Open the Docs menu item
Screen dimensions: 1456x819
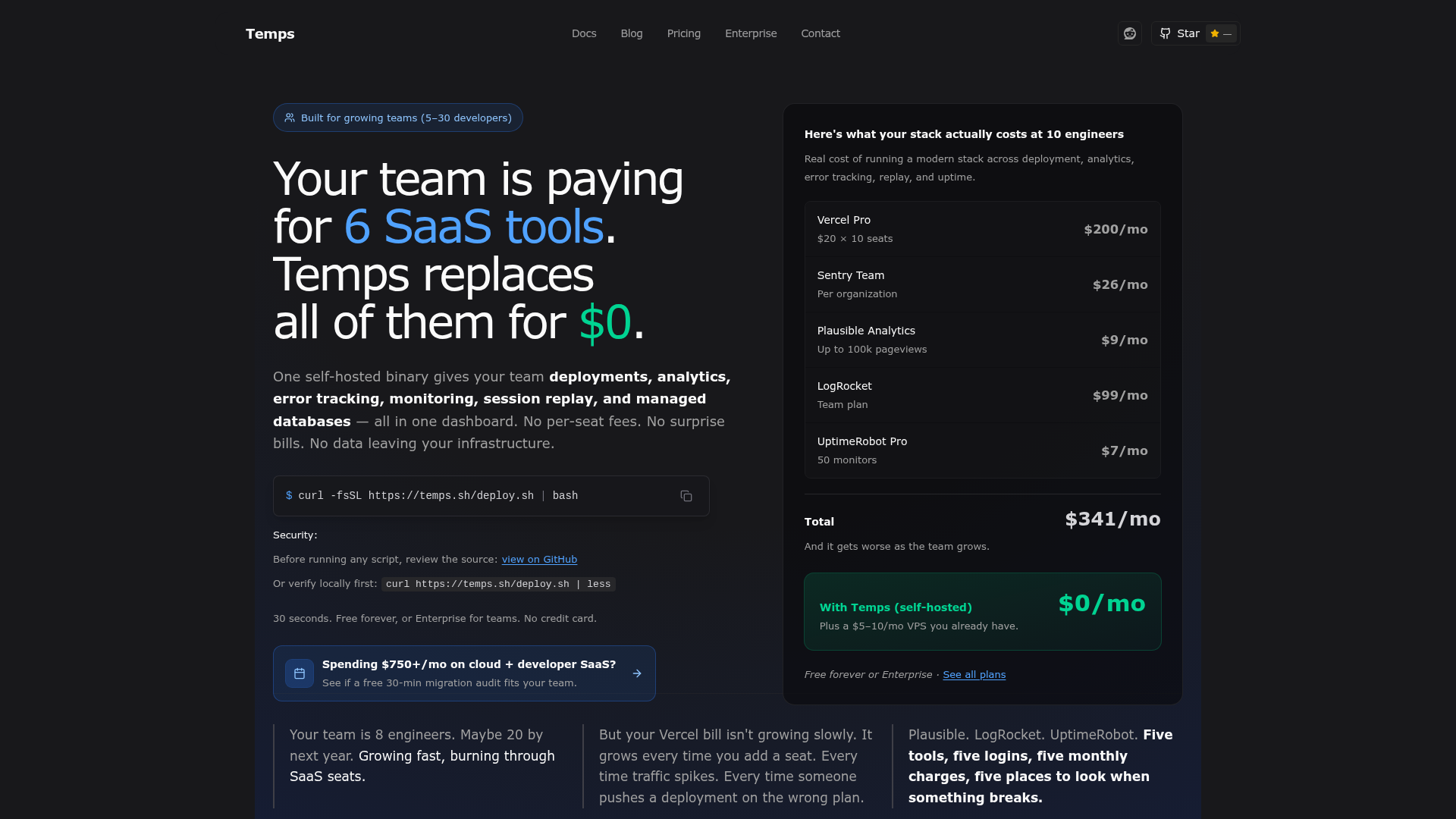[x=584, y=33]
